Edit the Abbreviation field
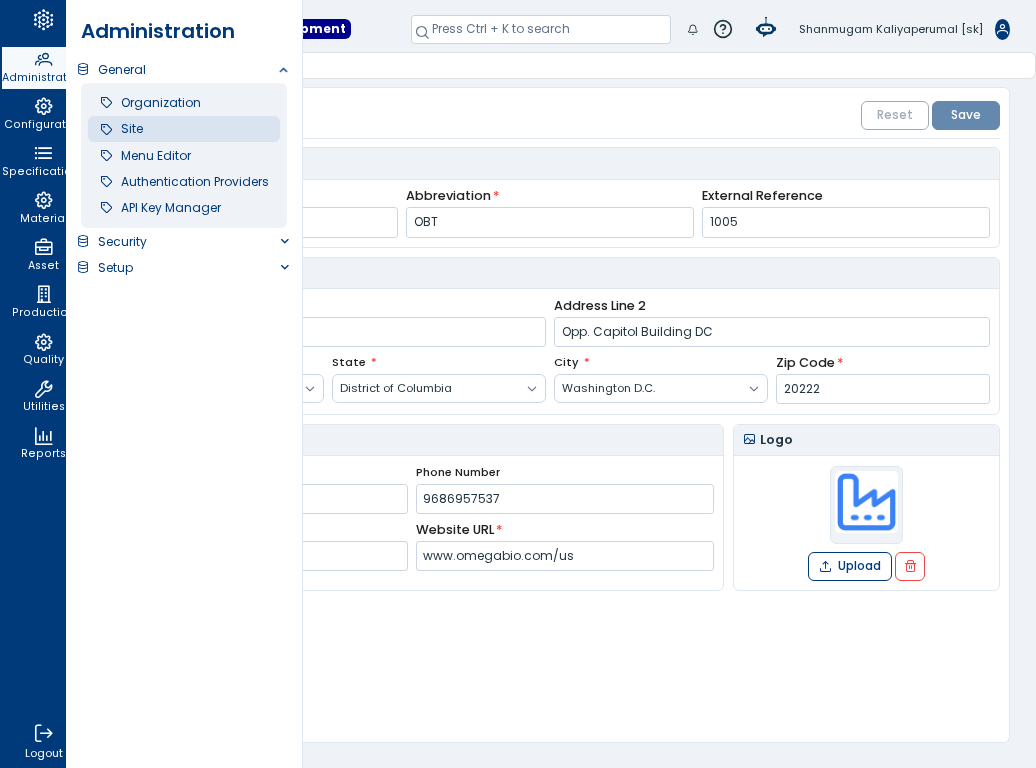The image size is (1036, 768). (550, 222)
